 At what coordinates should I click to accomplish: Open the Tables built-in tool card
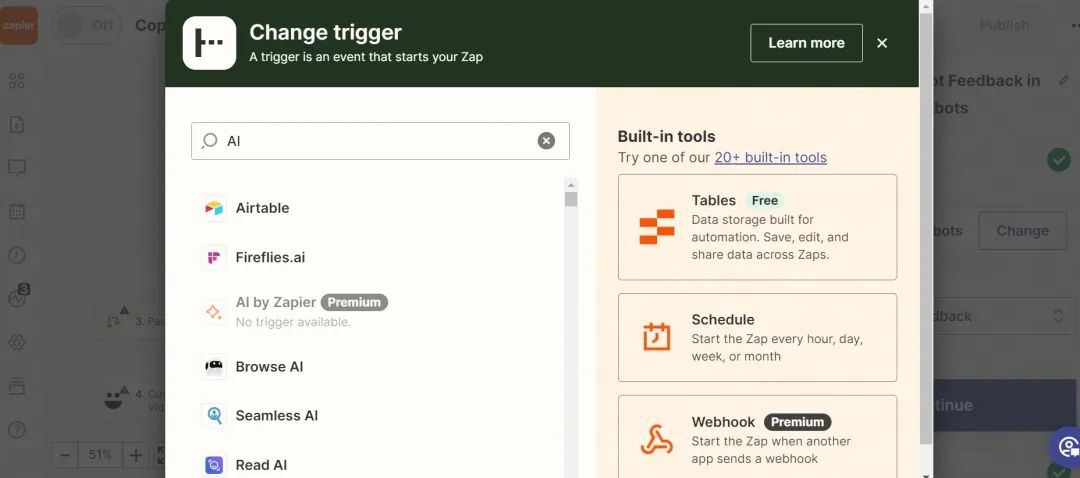(757, 227)
